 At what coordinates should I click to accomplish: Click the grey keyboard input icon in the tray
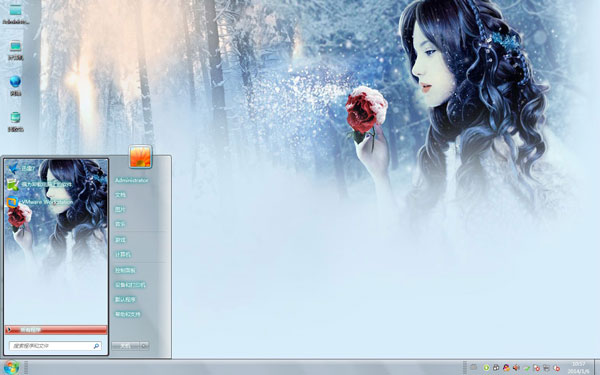click(x=474, y=367)
